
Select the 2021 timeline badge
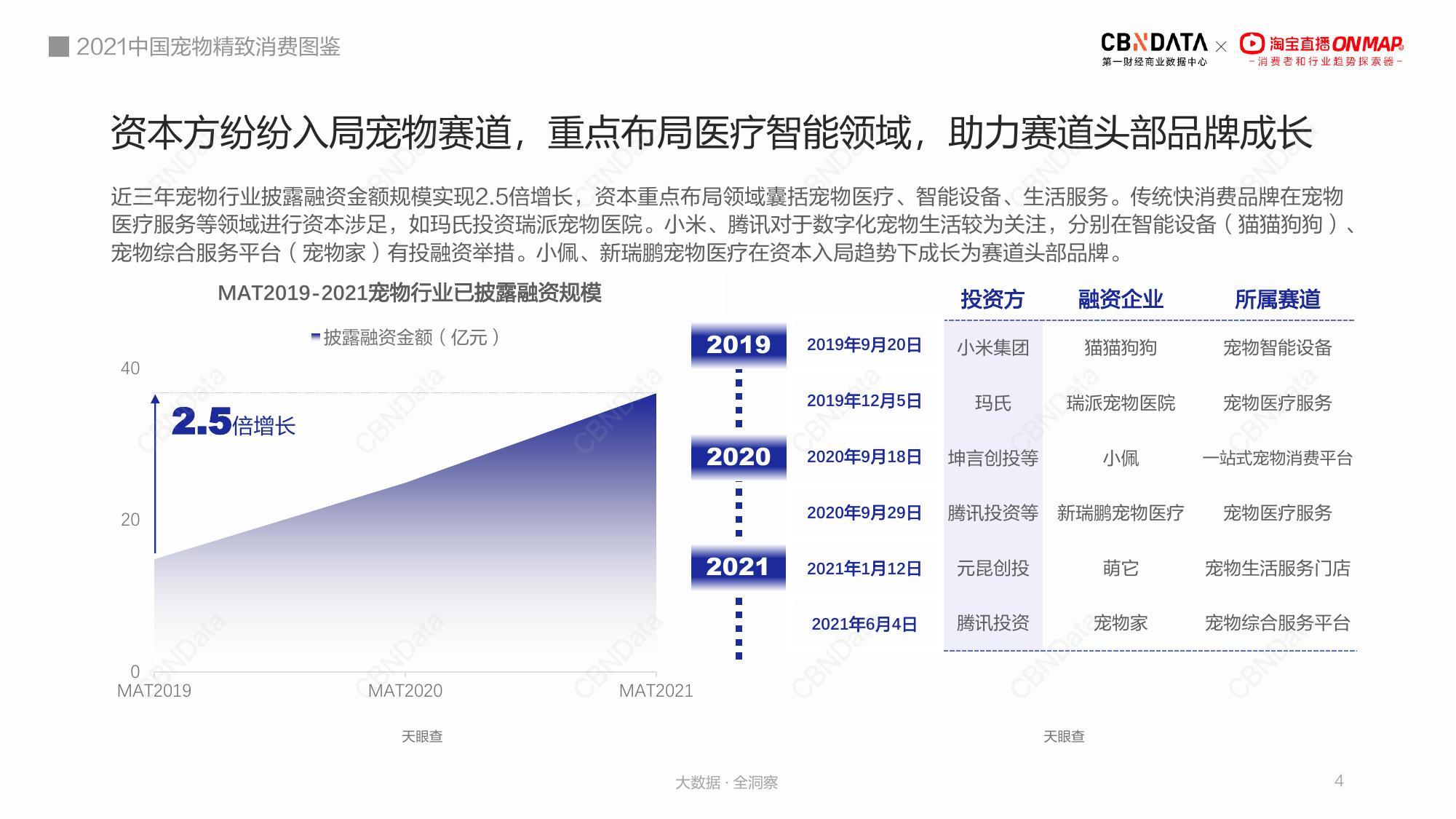739,566
